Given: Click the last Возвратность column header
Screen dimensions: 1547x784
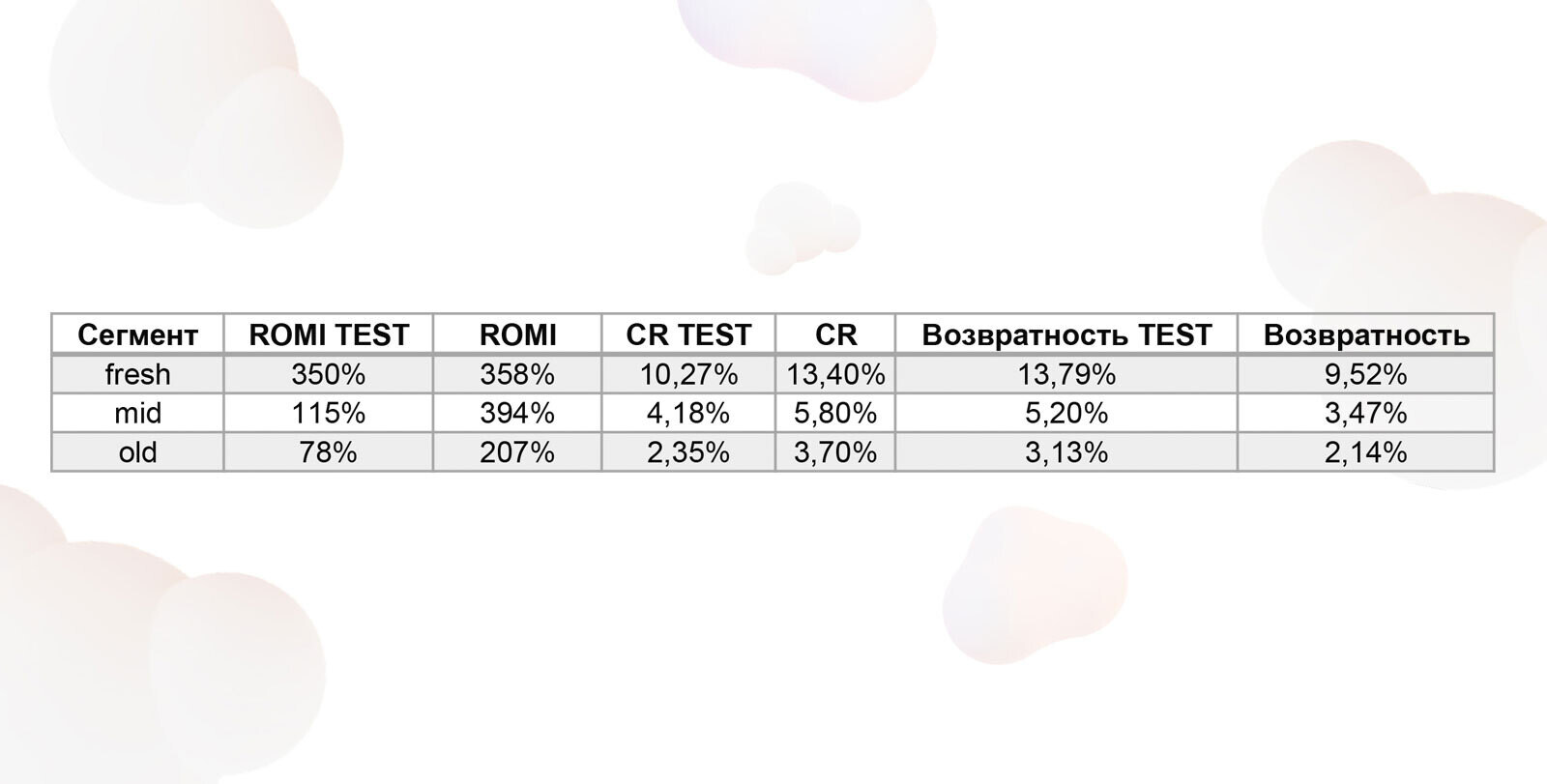Looking at the screenshot, I should click(1366, 334).
